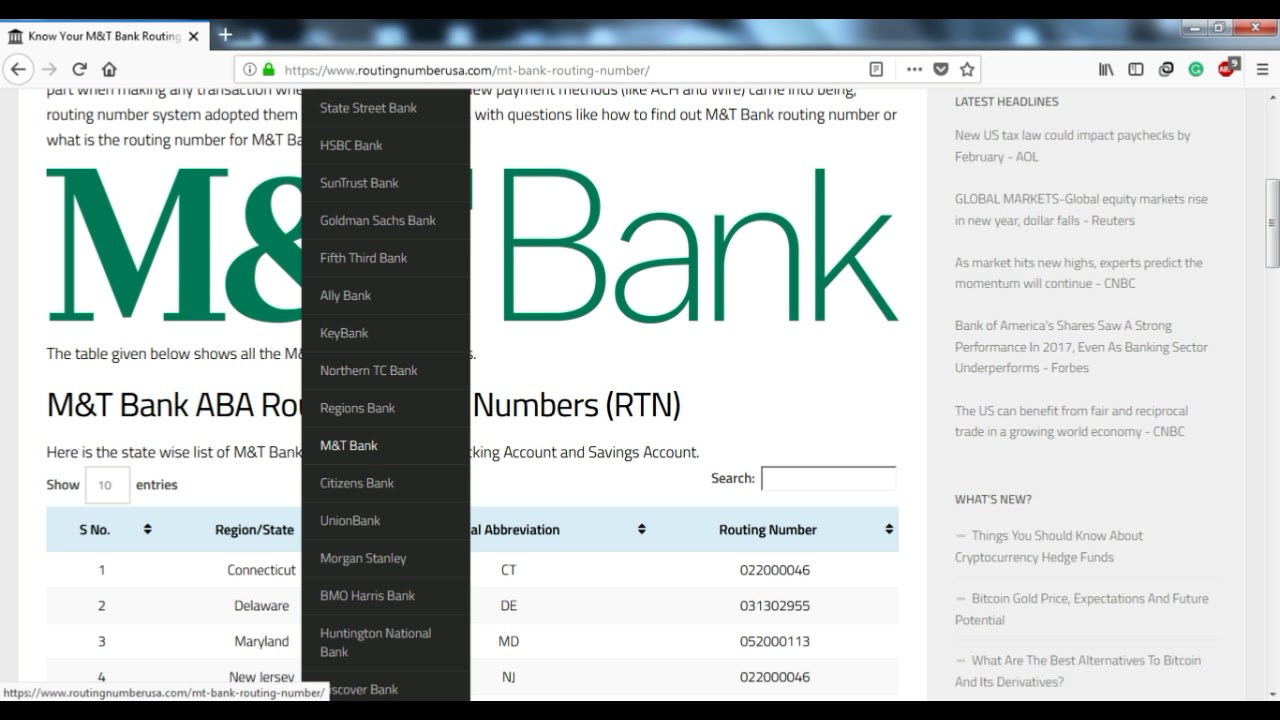This screenshot has height=720, width=1280.
Task: Open As market hits new highs headline
Action: click(1079, 273)
